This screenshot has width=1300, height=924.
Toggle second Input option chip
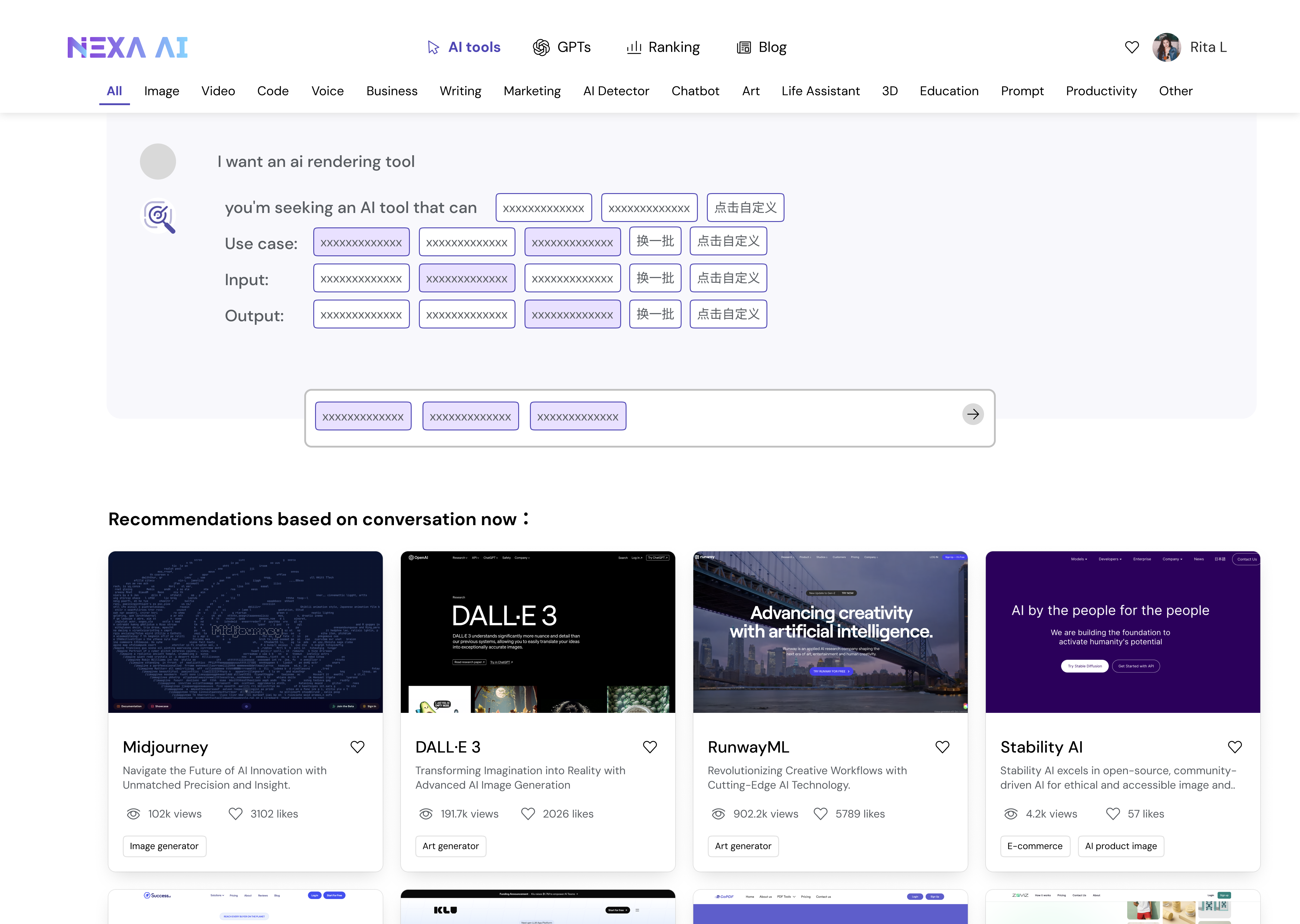point(467,278)
